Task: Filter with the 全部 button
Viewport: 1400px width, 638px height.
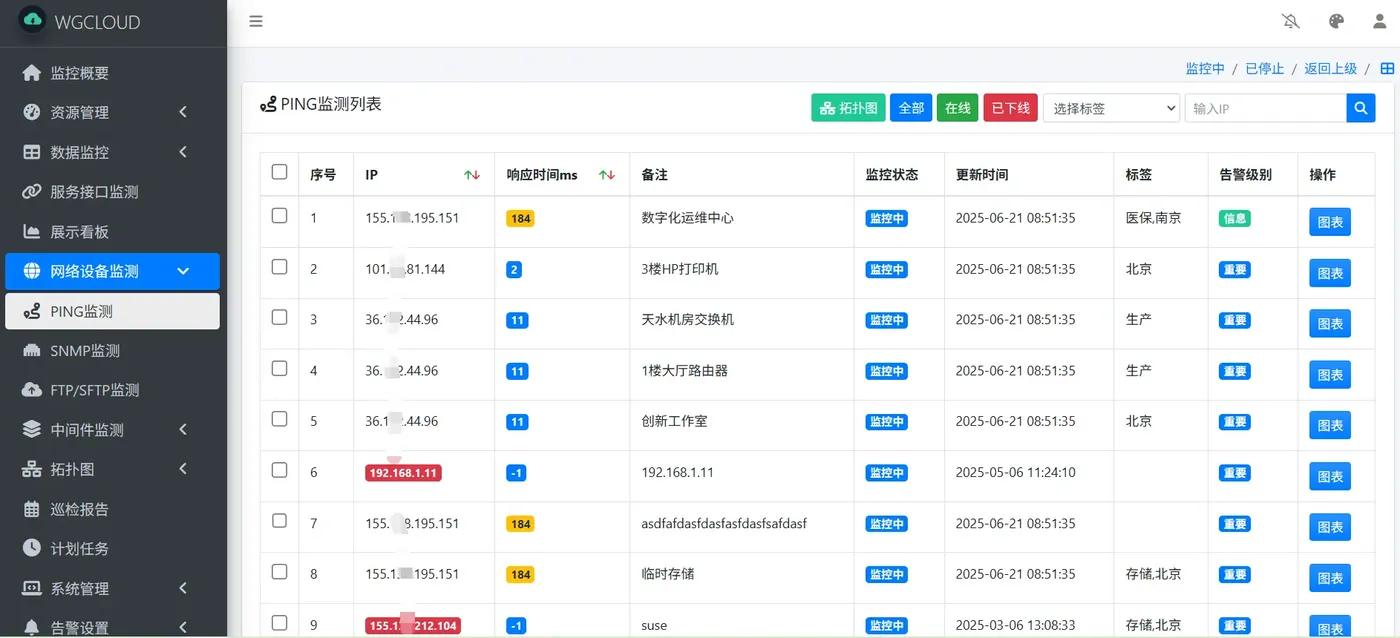Action: pyautogui.click(x=911, y=108)
